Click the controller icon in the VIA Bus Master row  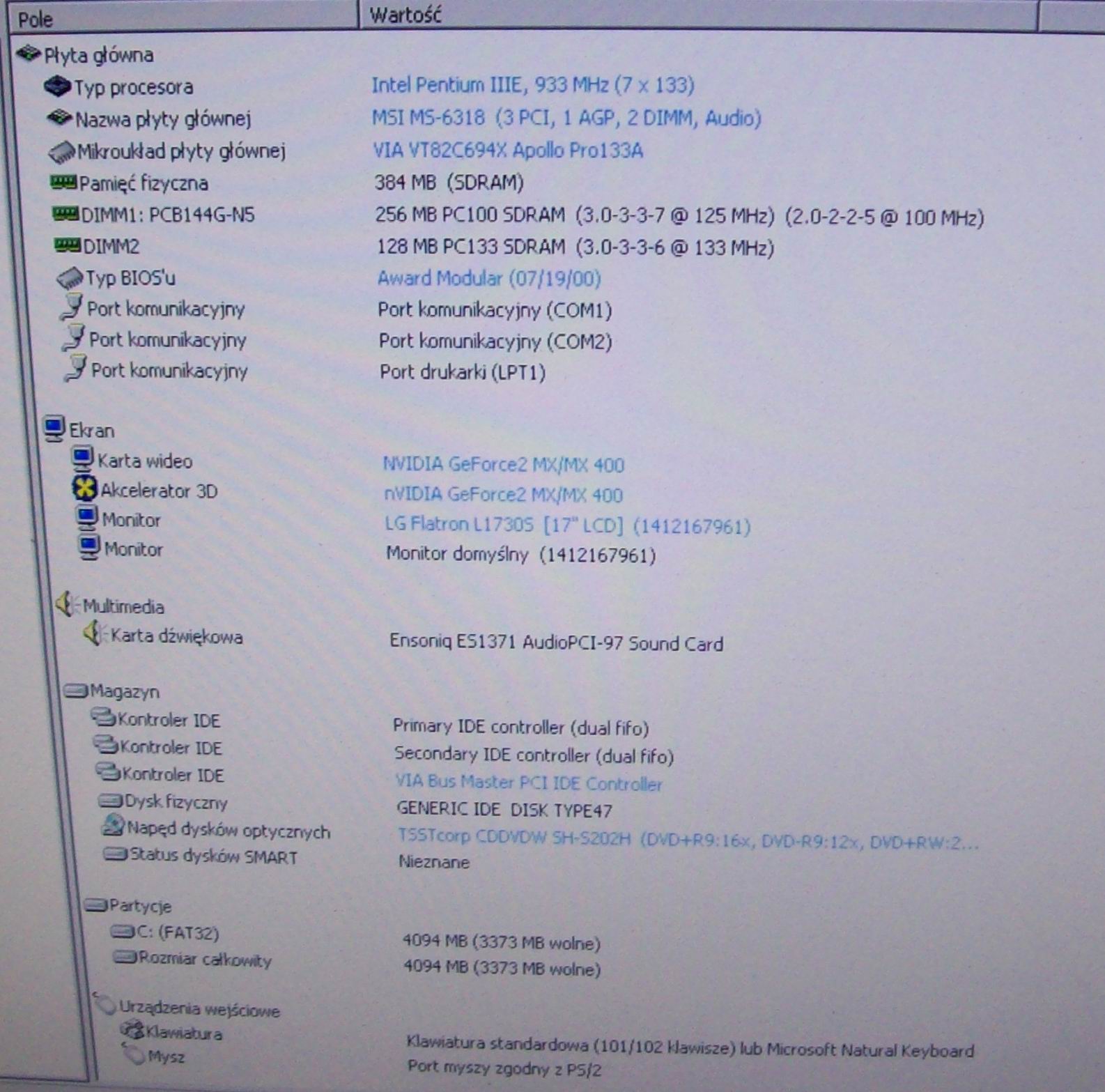click(108, 773)
